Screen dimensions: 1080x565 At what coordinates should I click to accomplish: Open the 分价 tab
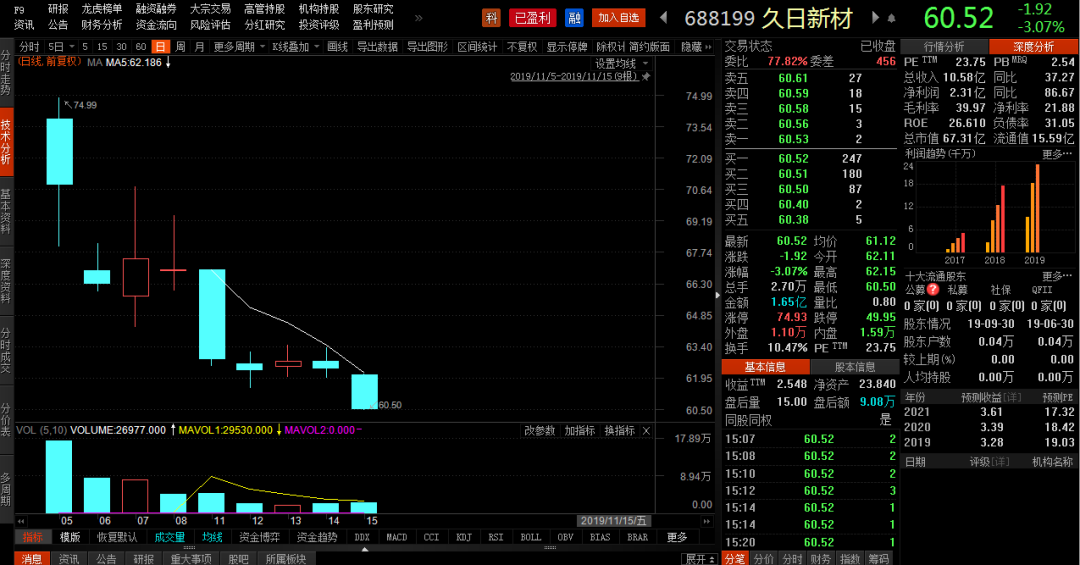(763, 559)
